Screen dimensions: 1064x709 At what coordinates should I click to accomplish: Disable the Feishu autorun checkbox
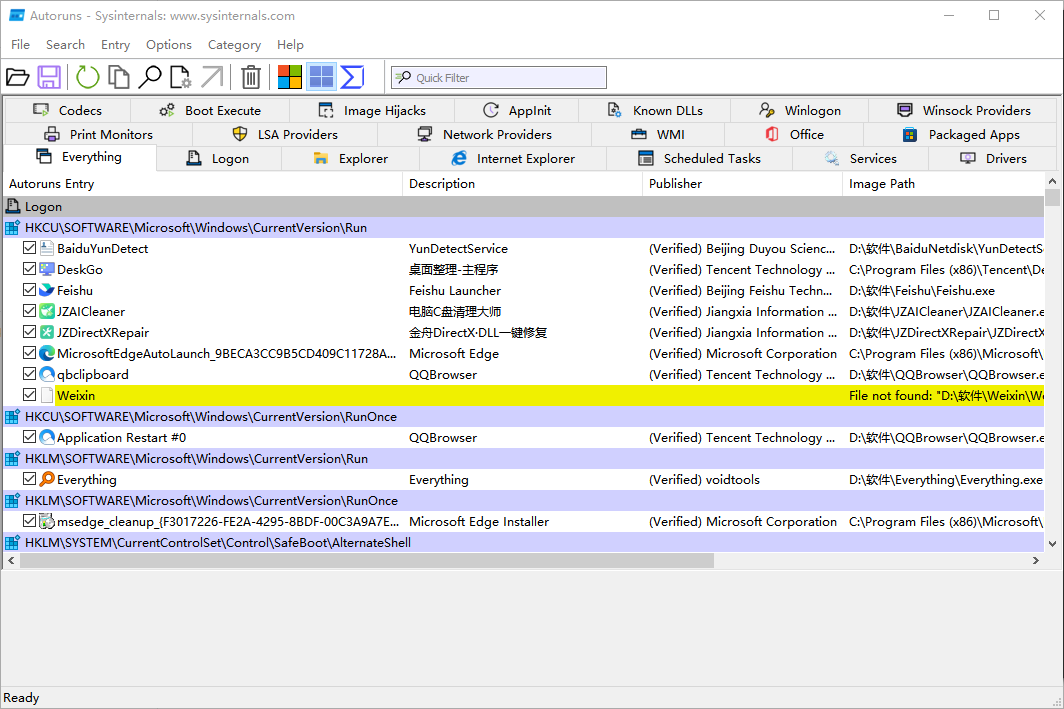click(x=29, y=290)
